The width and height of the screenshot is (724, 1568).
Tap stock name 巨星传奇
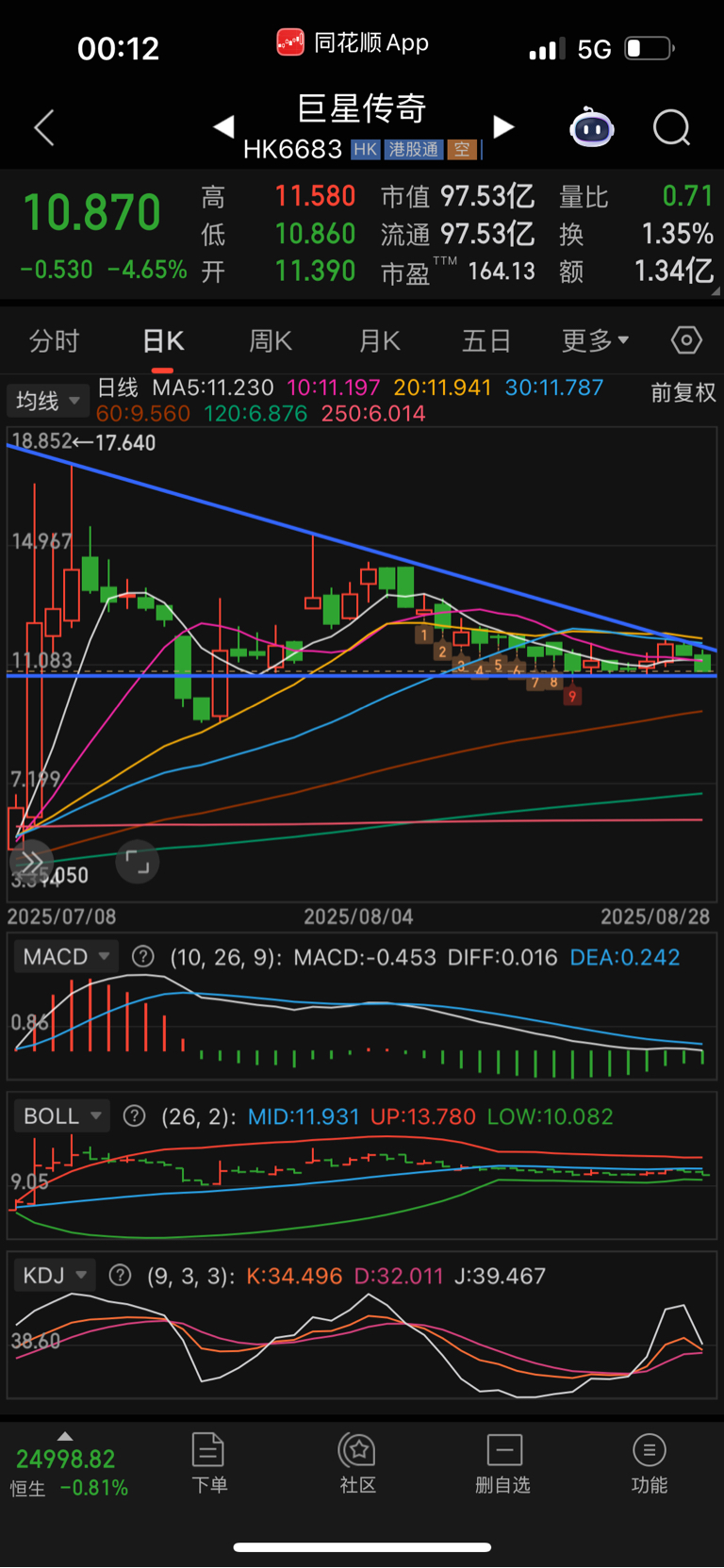(x=362, y=108)
